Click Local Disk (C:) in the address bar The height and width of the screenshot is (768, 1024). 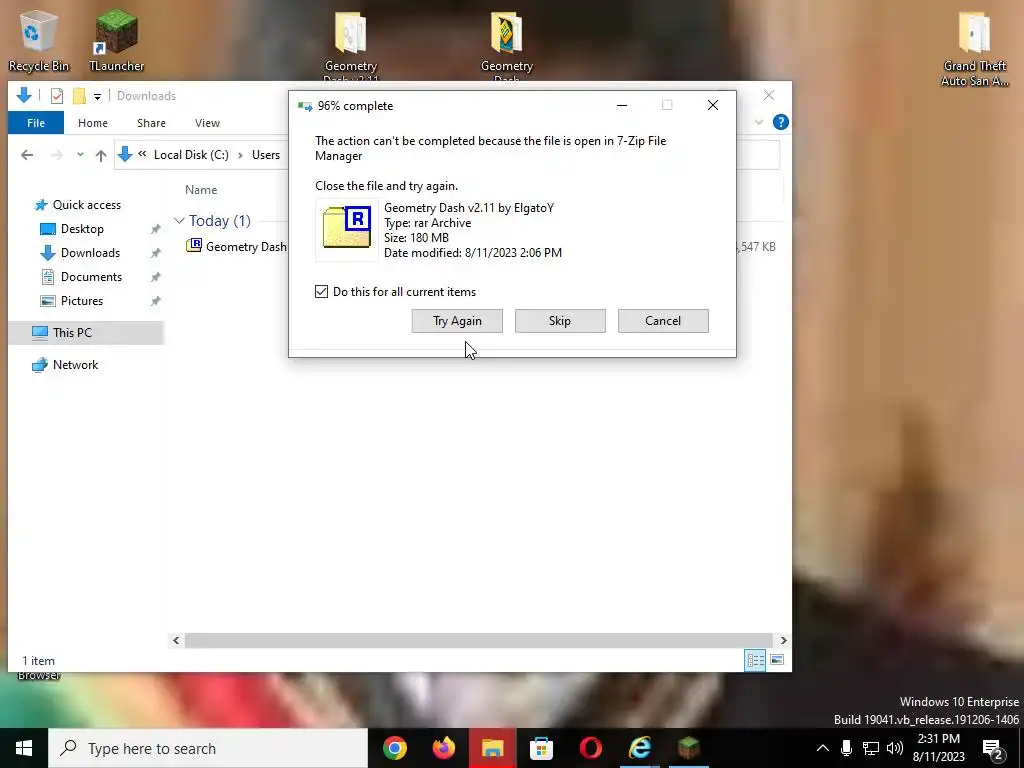pyautogui.click(x=191, y=155)
